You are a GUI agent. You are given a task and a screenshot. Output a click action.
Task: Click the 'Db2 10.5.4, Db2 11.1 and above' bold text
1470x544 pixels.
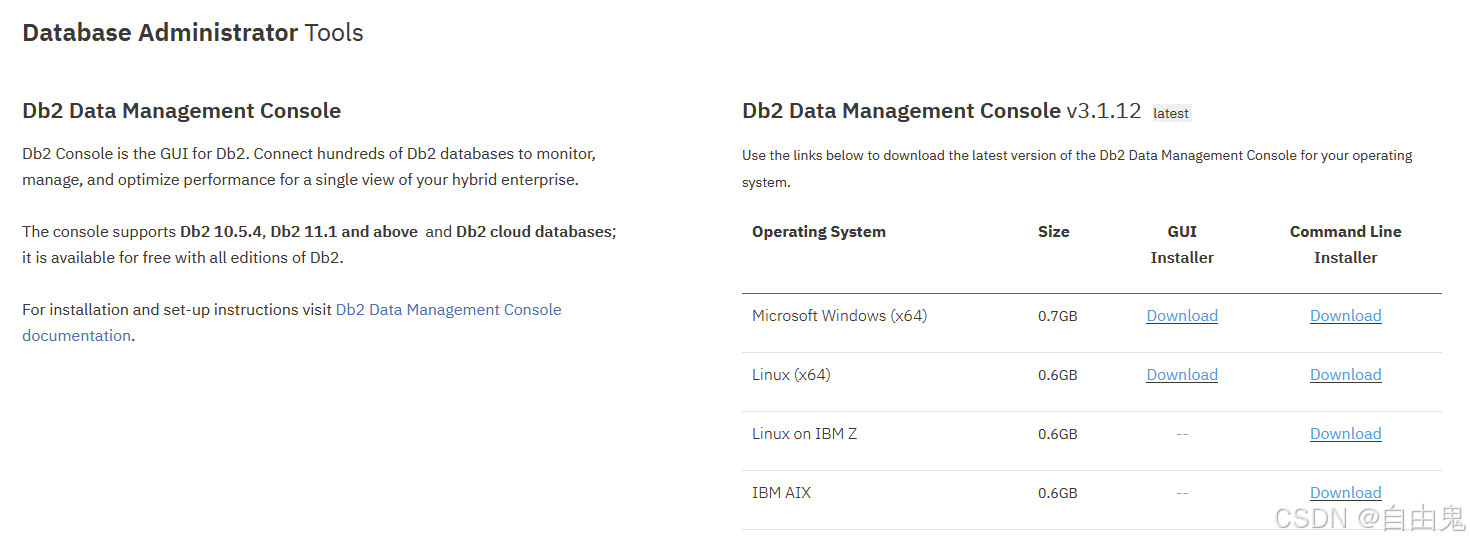[299, 232]
